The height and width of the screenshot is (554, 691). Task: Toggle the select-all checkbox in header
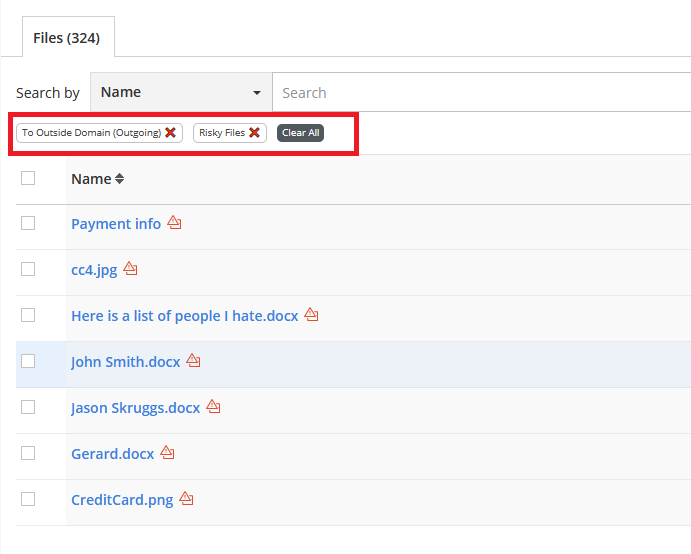coord(28,178)
